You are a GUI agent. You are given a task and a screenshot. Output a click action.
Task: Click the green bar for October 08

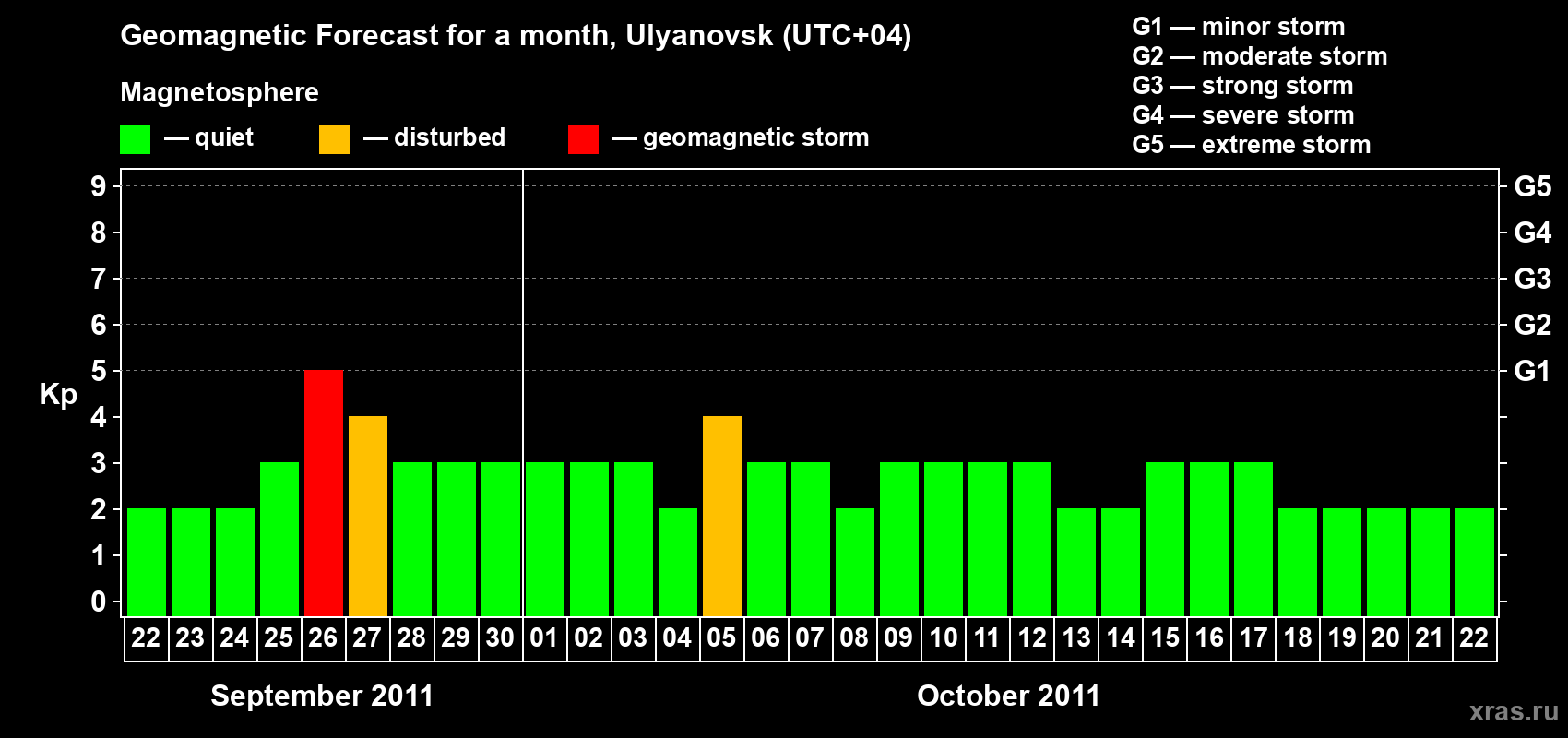pyautogui.click(x=855, y=563)
